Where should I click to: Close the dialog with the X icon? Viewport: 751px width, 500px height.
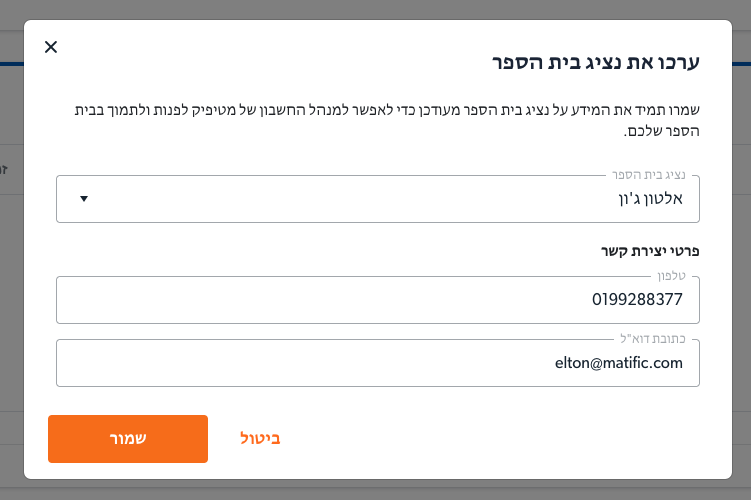(51, 47)
